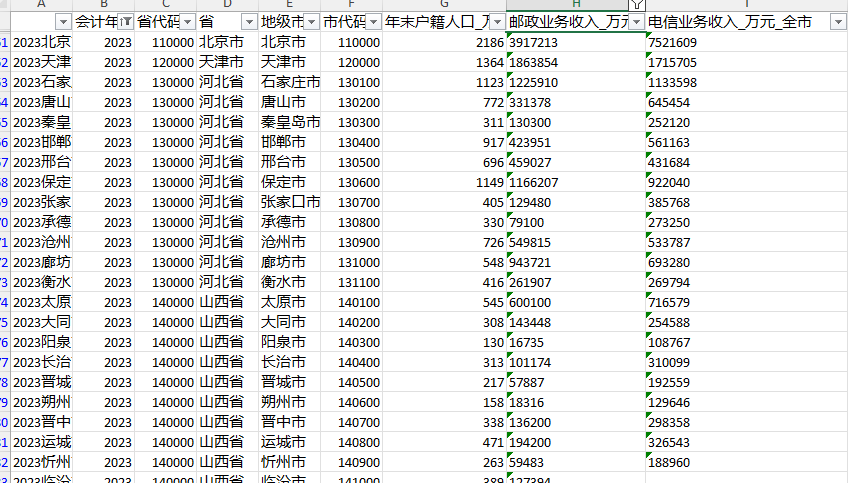This screenshot has height=483, width=848.
Task: Select population value 2186
Action: 445,42
